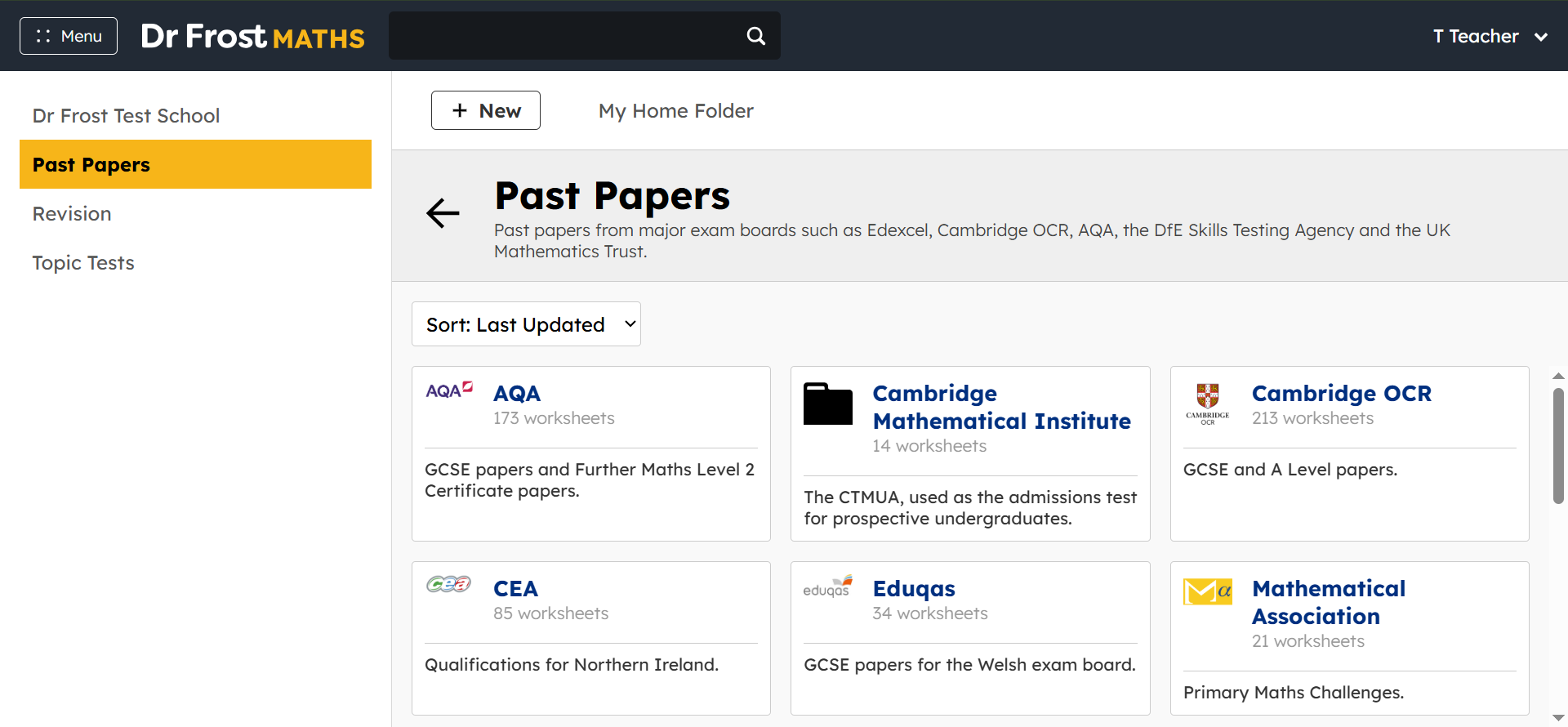The image size is (1568, 727).
Task: Go back using the left arrow
Action: pyautogui.click(x=443, y=213)
